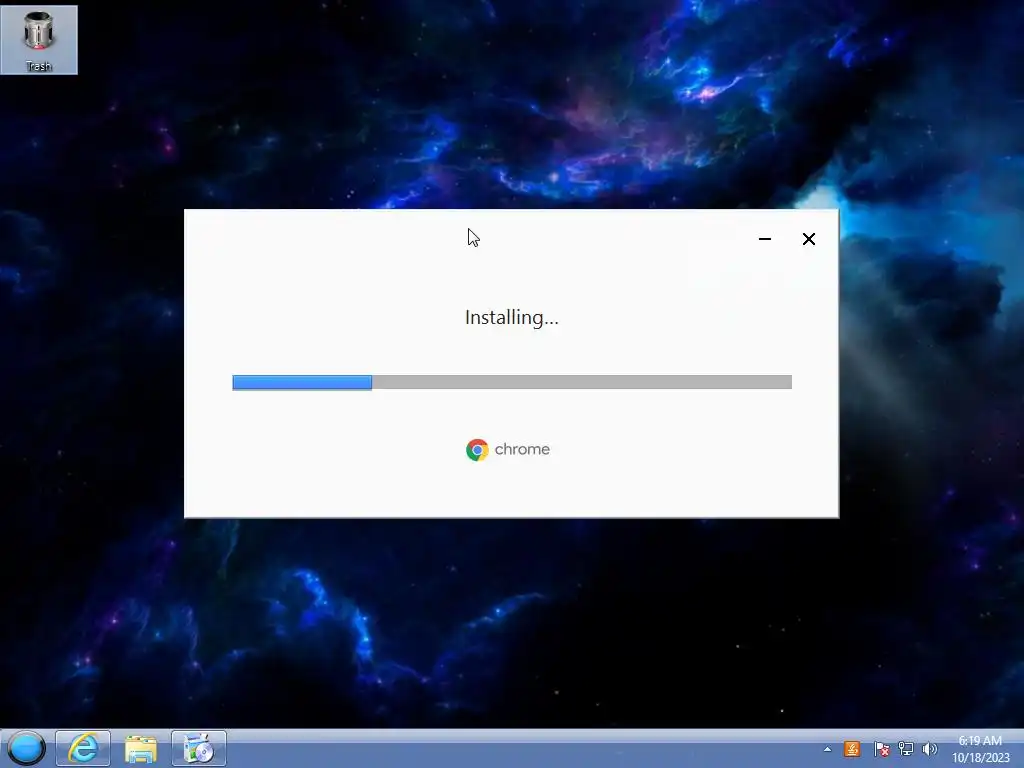Open the network status tray icon

(x=906, y=749)
